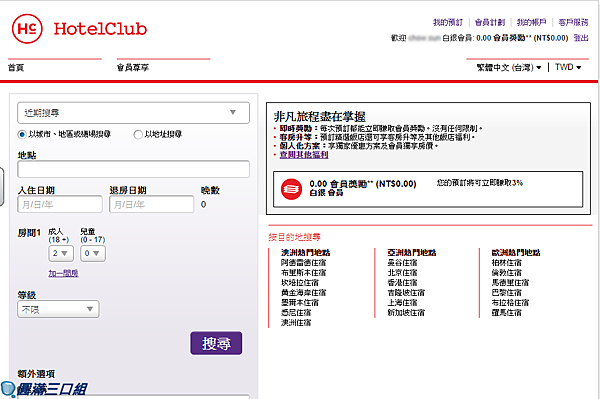Open the 澳洲住宿 link
The image size is (600, 399).
[296, 322]
